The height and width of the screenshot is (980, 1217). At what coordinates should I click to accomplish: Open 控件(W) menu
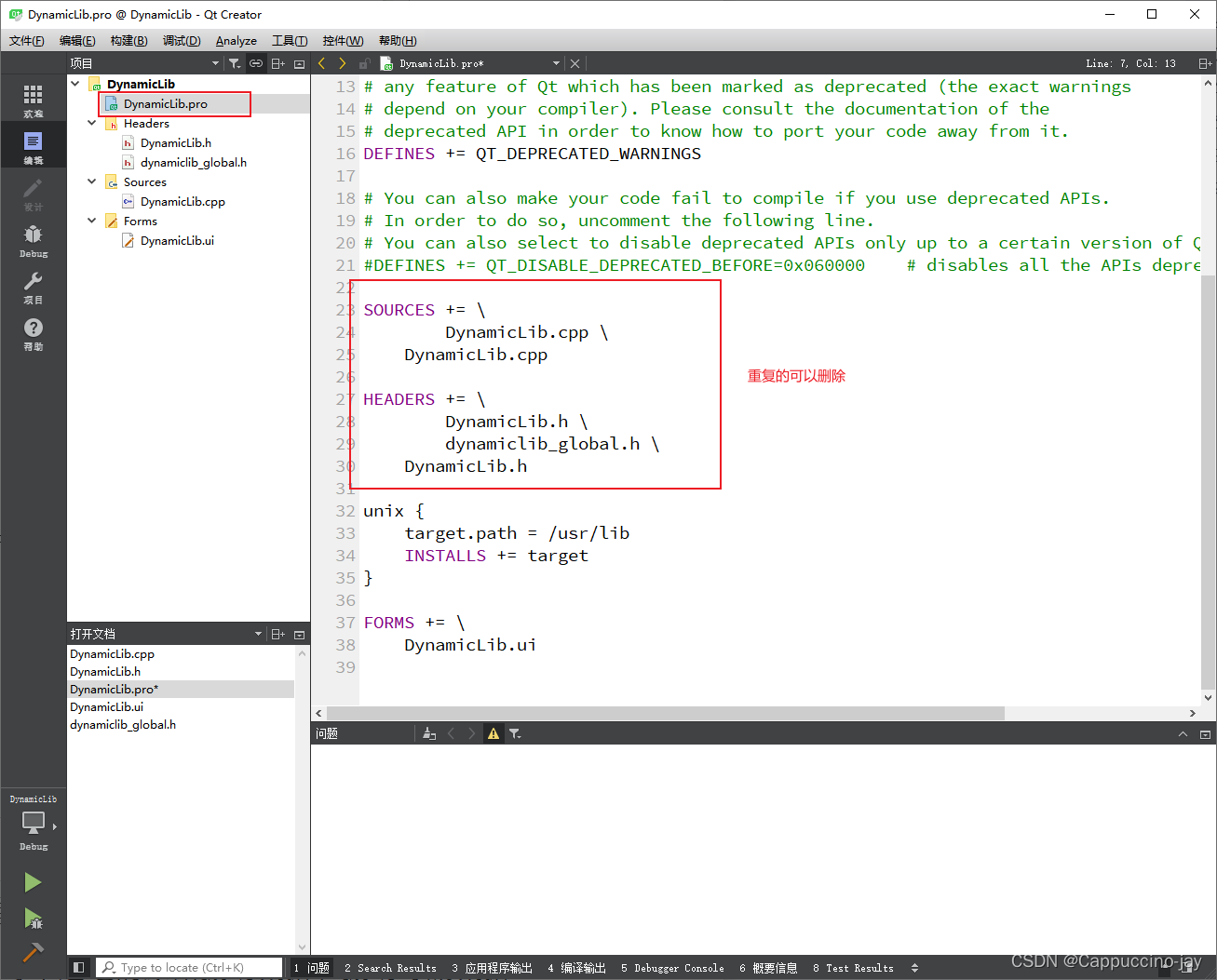point(343,41)
